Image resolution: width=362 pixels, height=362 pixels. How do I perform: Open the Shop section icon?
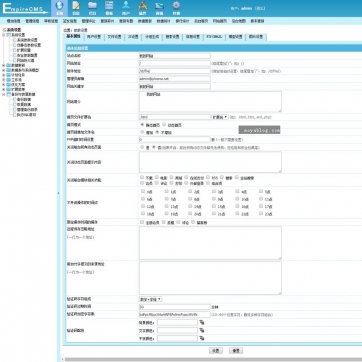coord(159,8)
